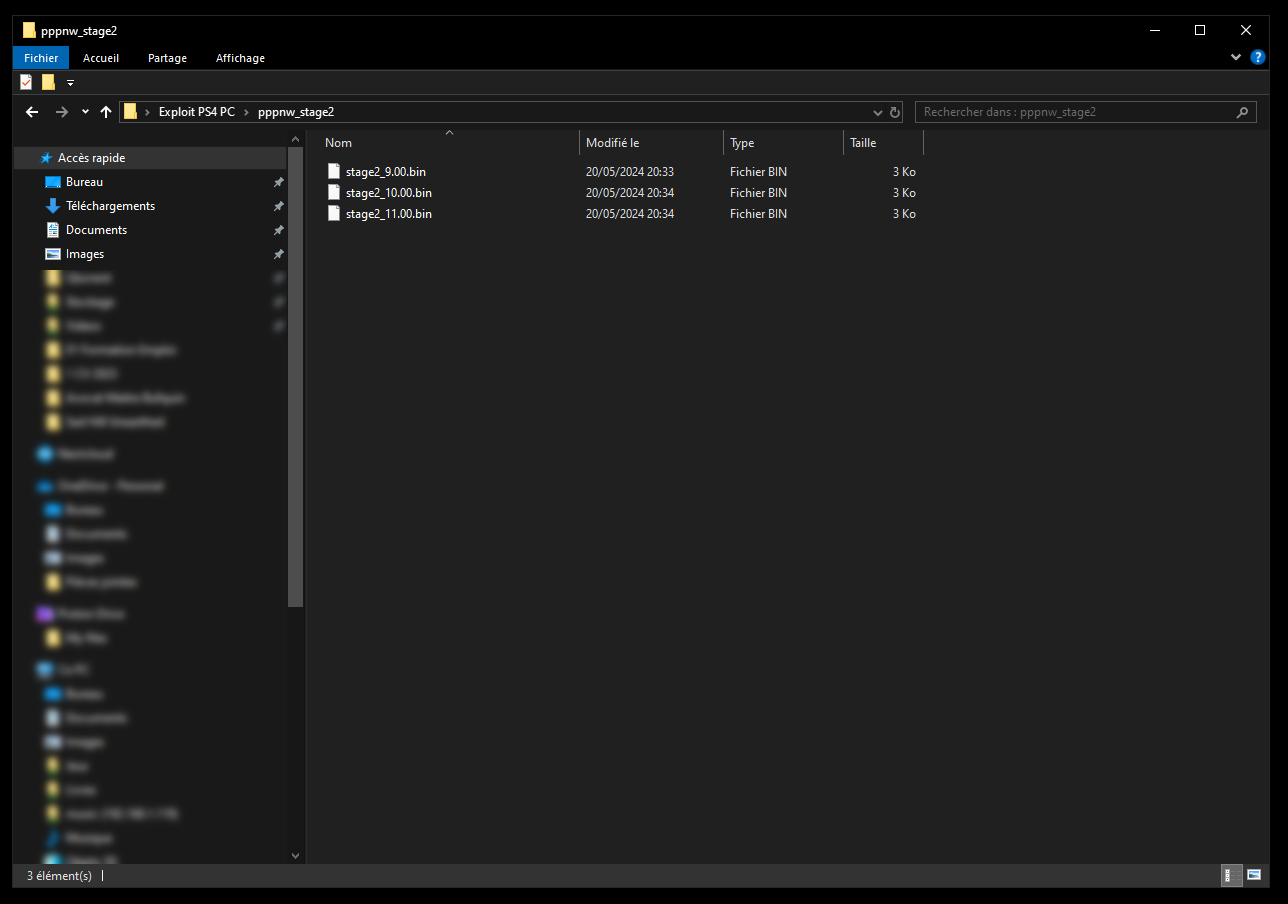
Task: Open the Quick Access Toolbar customize dropdown
Action: point(70,82)
